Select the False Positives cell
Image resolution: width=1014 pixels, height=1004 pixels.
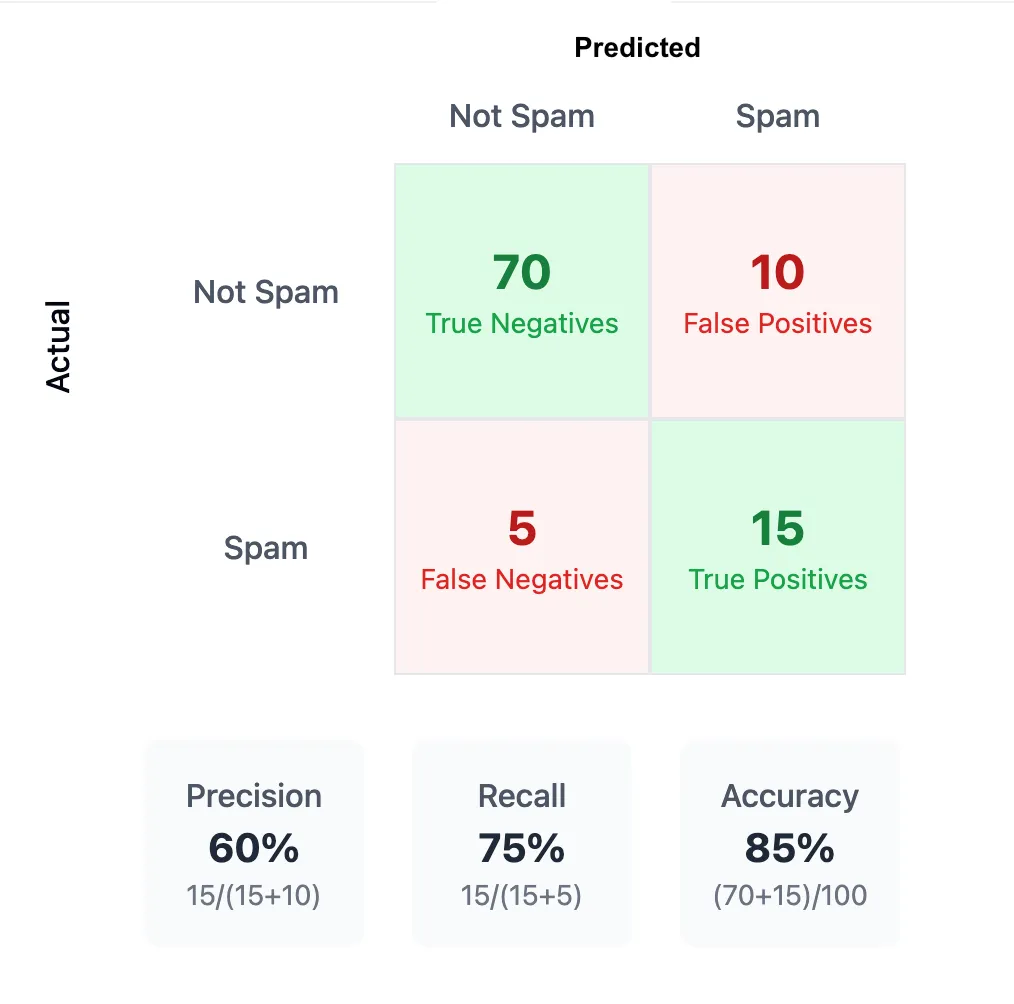pyautogui.click(x=778, y=291)
